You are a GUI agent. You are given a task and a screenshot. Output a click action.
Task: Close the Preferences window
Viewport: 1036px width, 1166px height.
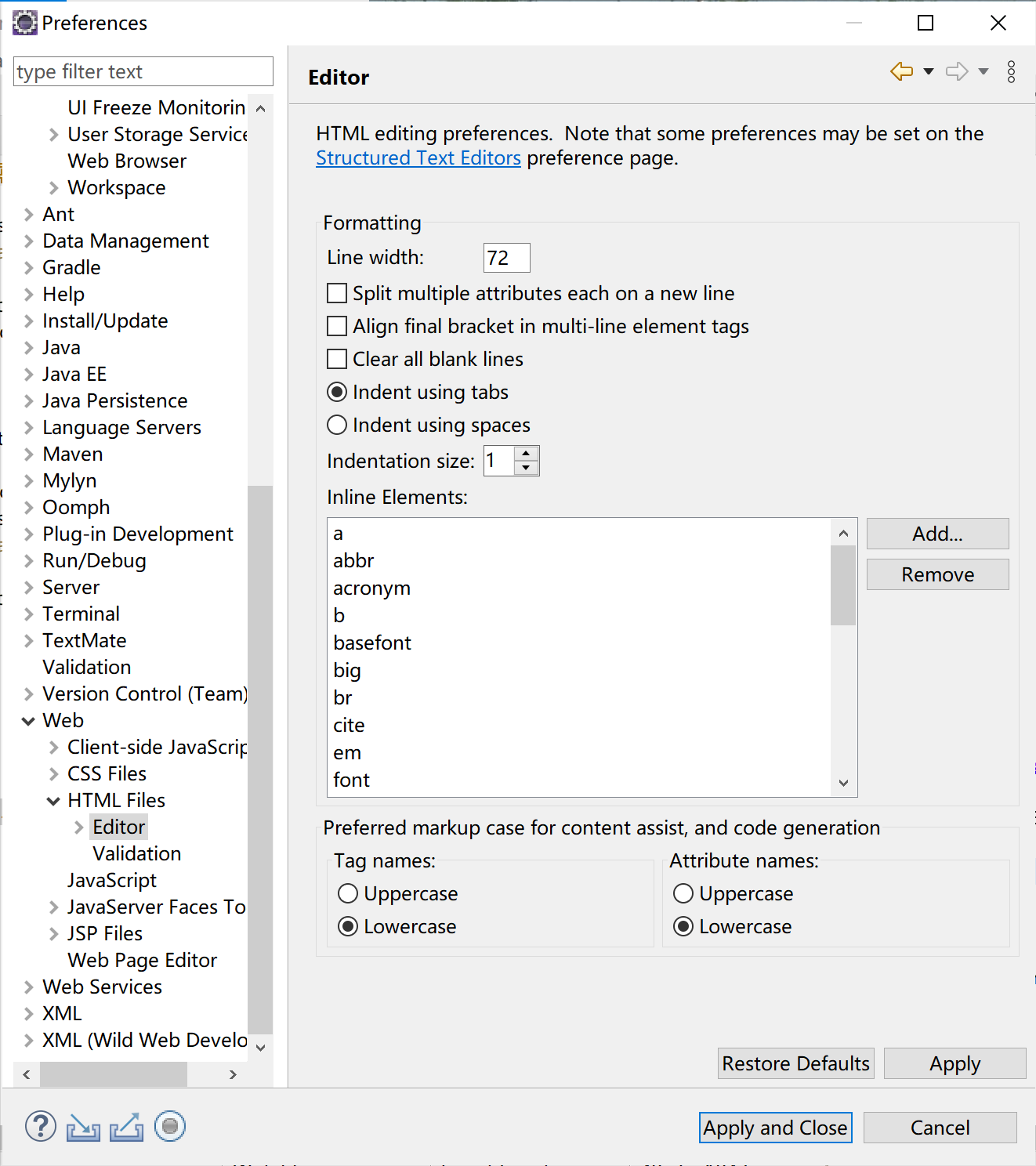pyautogui.click(x=998, y=23)
